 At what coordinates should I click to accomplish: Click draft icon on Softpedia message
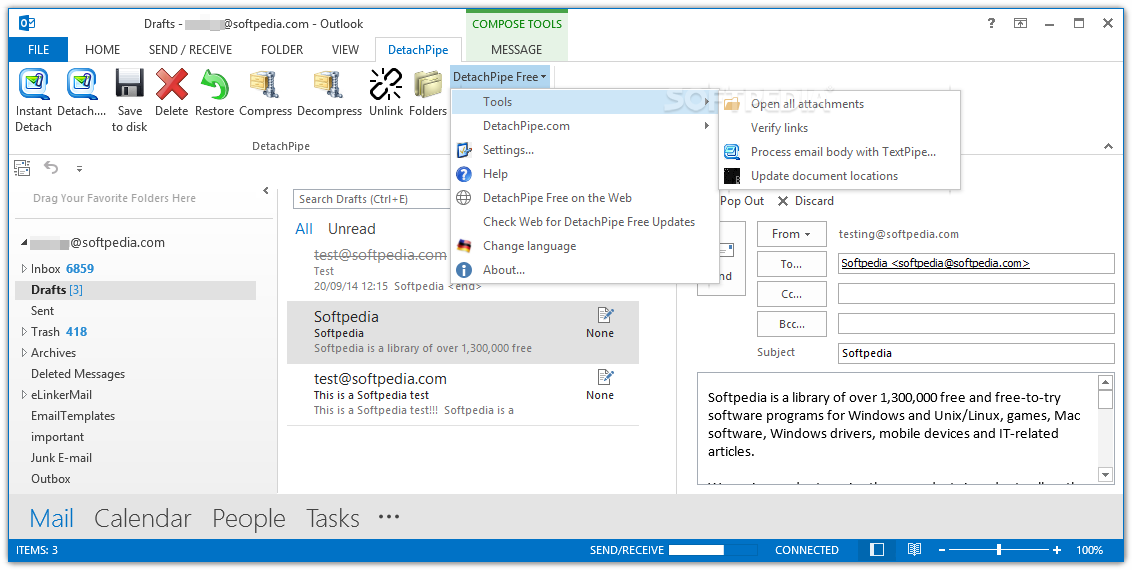(605, 315)
